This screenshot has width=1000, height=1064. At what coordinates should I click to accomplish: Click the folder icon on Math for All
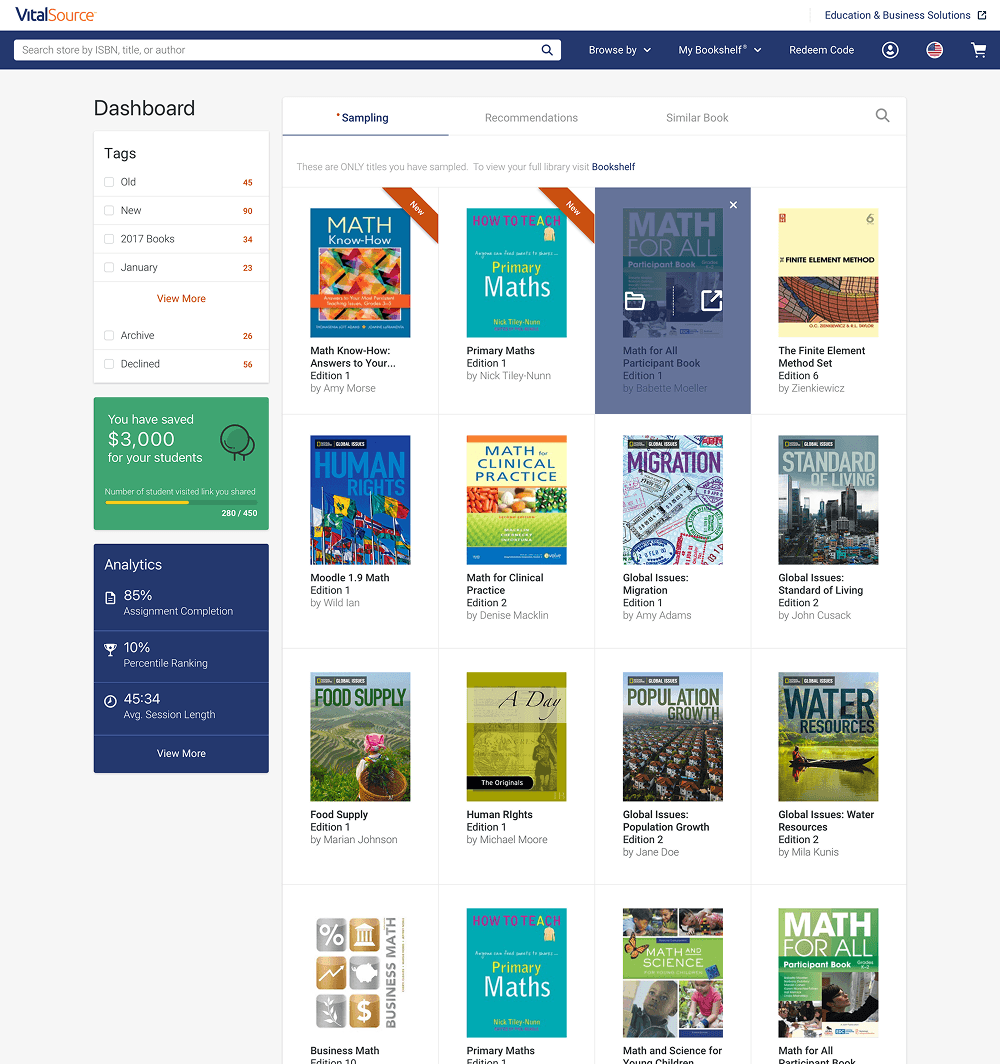(x=634, y=301)
